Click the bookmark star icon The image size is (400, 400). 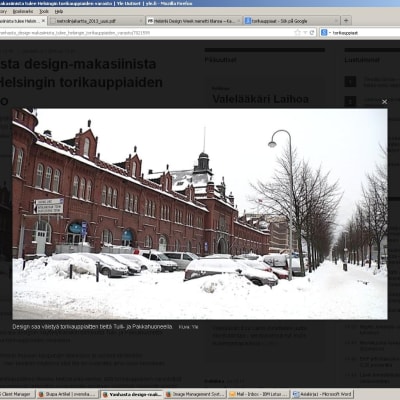pyautogui.click(x=297, y=32)
